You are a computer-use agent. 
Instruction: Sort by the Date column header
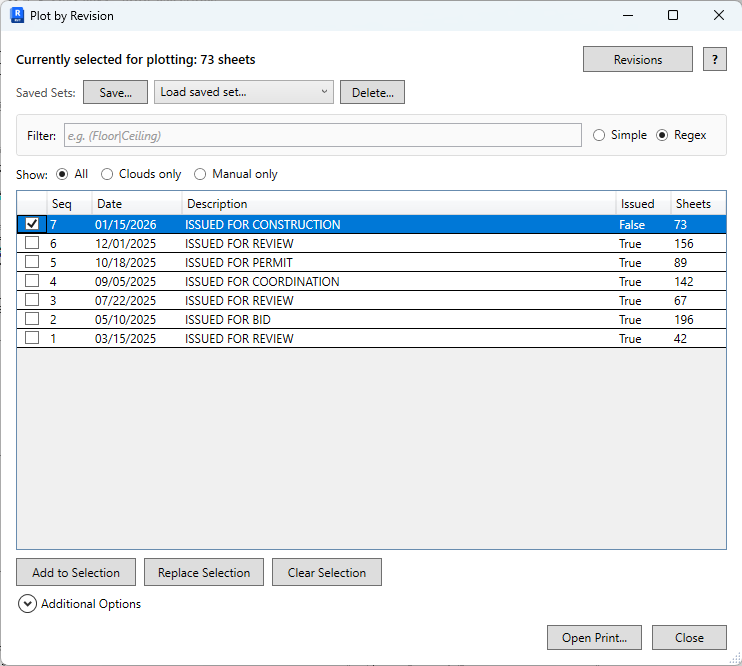click(x=136, y=204)
